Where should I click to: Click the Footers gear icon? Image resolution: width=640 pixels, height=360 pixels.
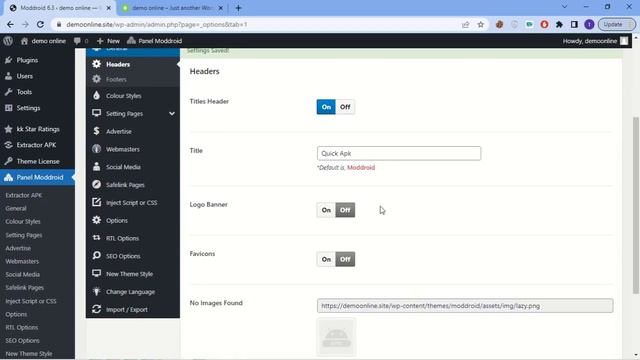[x=96, y=79]
